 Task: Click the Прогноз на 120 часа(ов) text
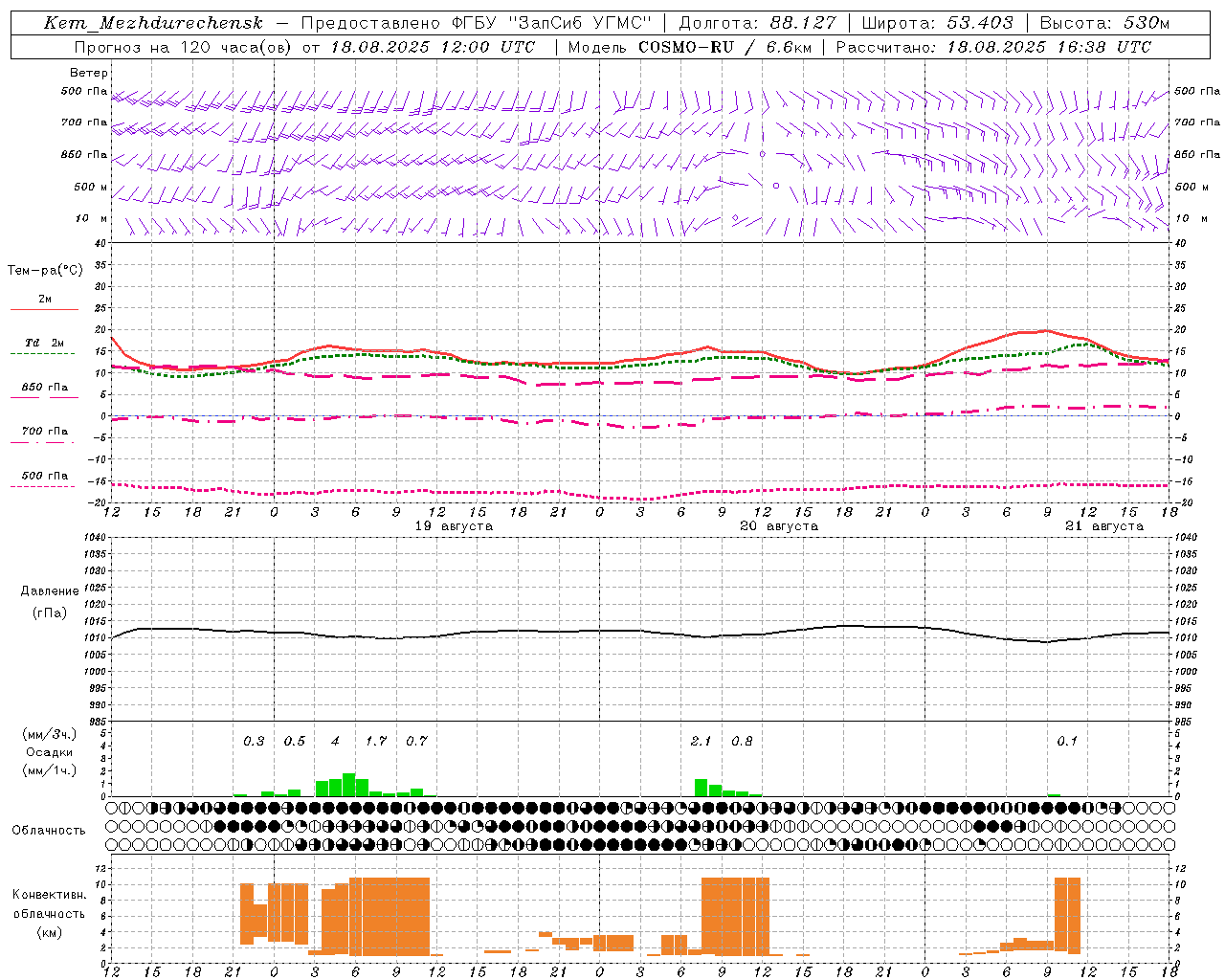pyautogui.click(x=183, y=46)
